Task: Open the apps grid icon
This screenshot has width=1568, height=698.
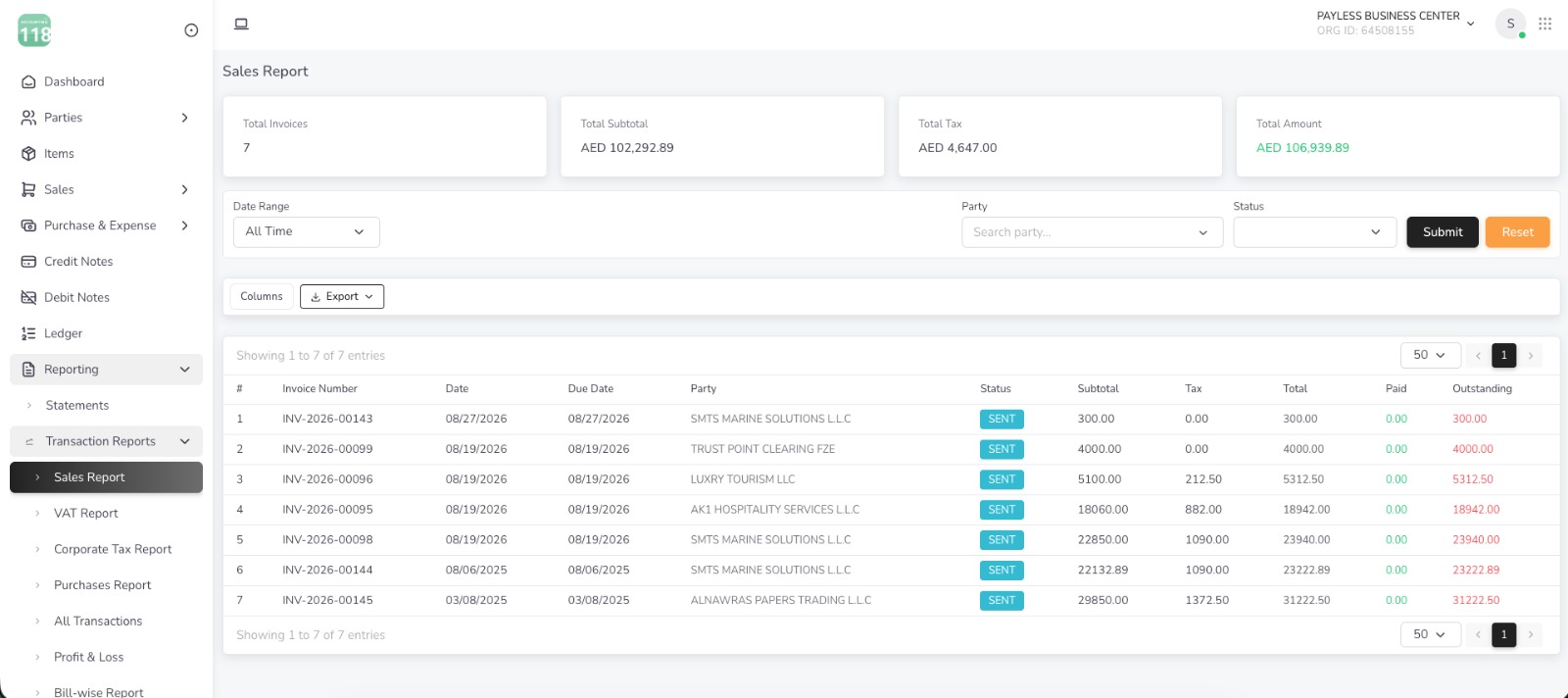Action: tap(1544, 24)
